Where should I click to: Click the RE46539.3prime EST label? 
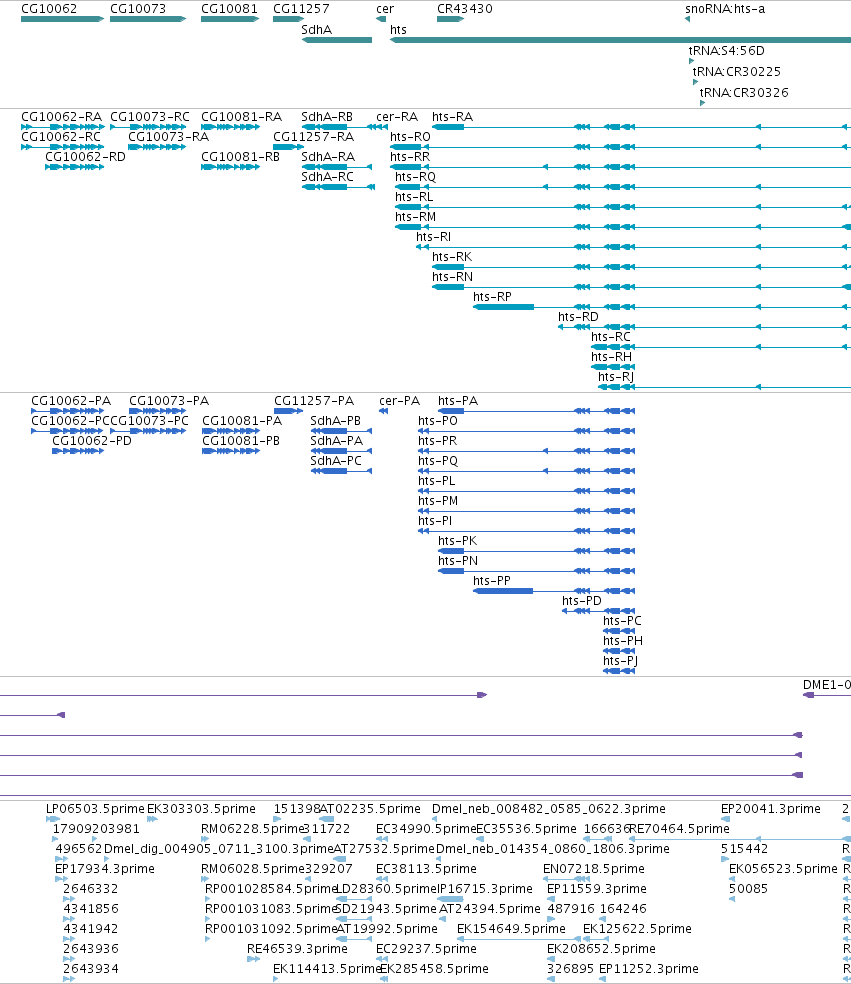click(297, 949)
